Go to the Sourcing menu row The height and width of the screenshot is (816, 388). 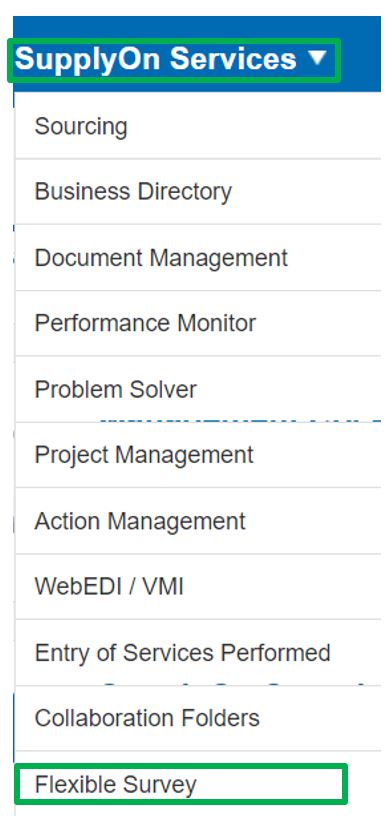point(198,126)
